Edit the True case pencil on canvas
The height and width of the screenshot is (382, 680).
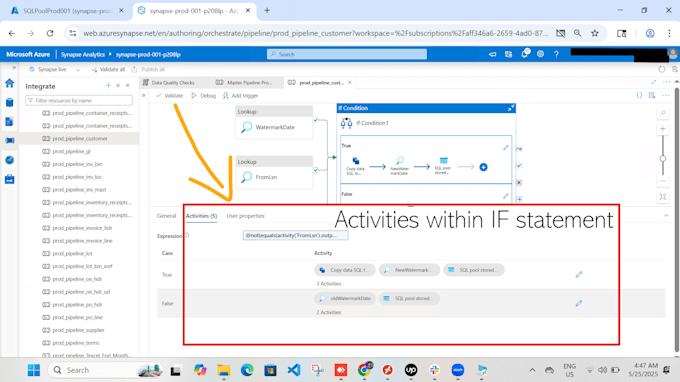point(506,148)
